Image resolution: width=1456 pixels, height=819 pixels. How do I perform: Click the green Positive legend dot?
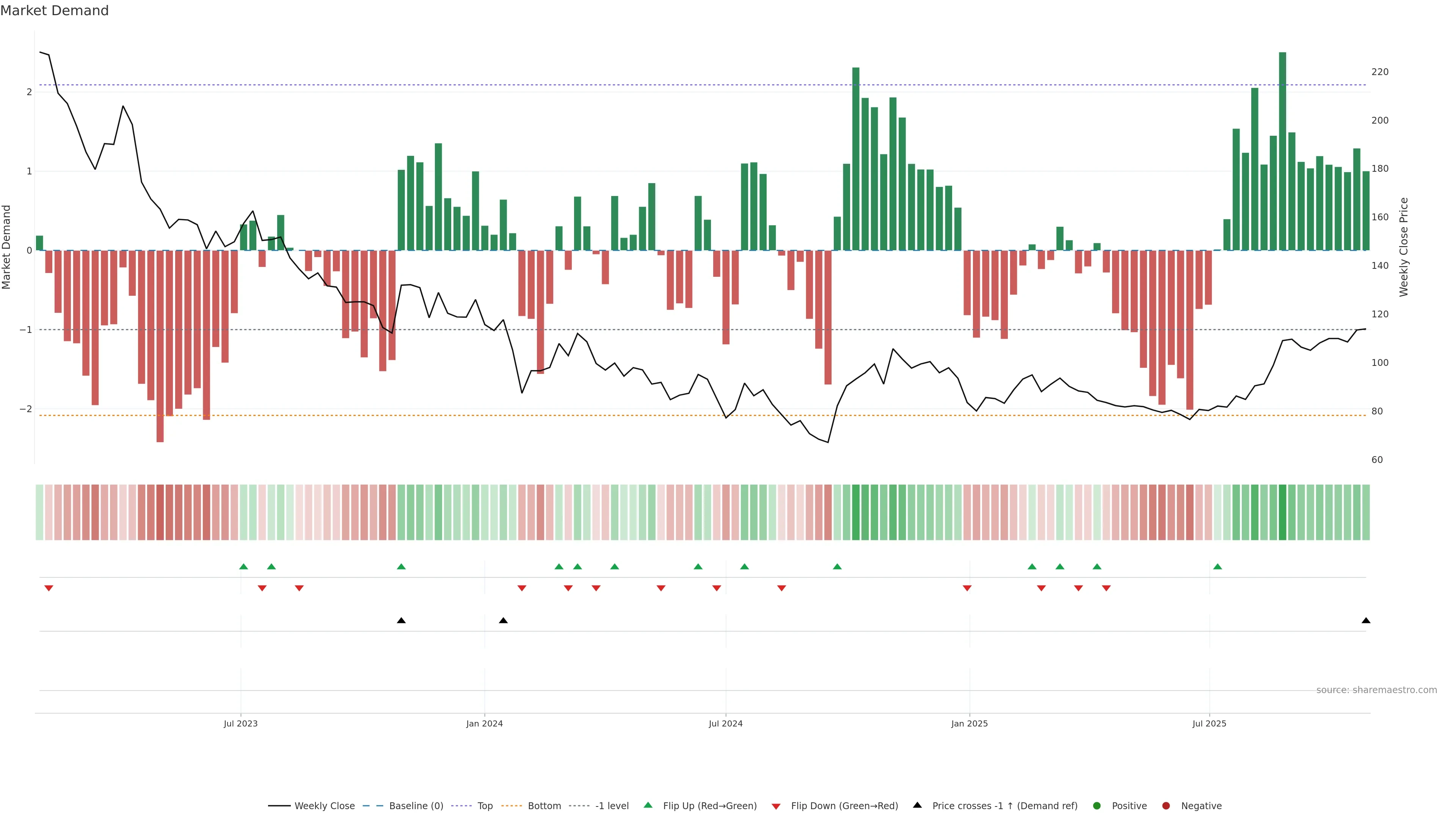1097,806
